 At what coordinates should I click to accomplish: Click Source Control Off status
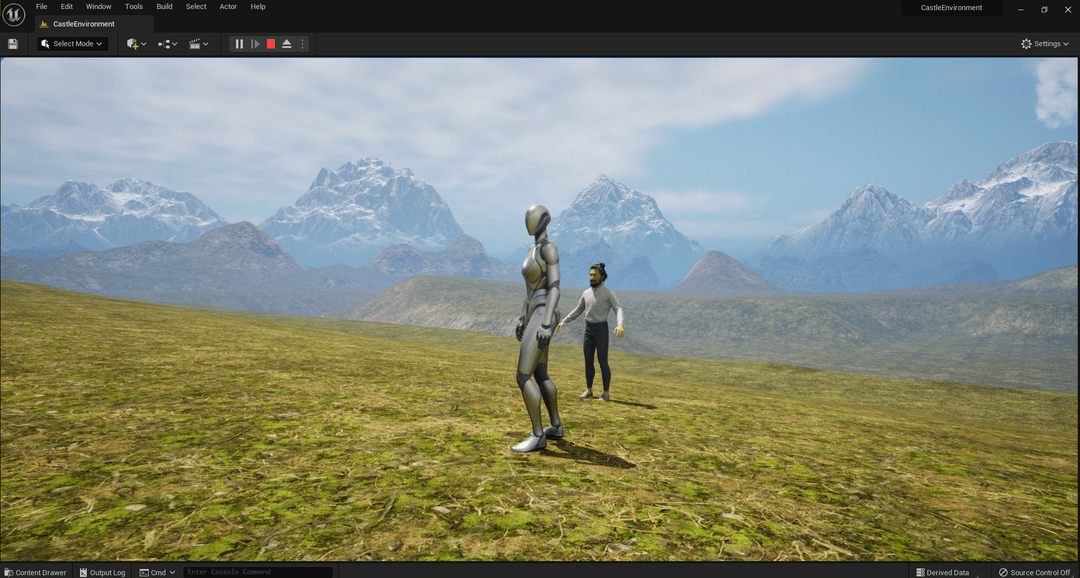point(1035,572)
